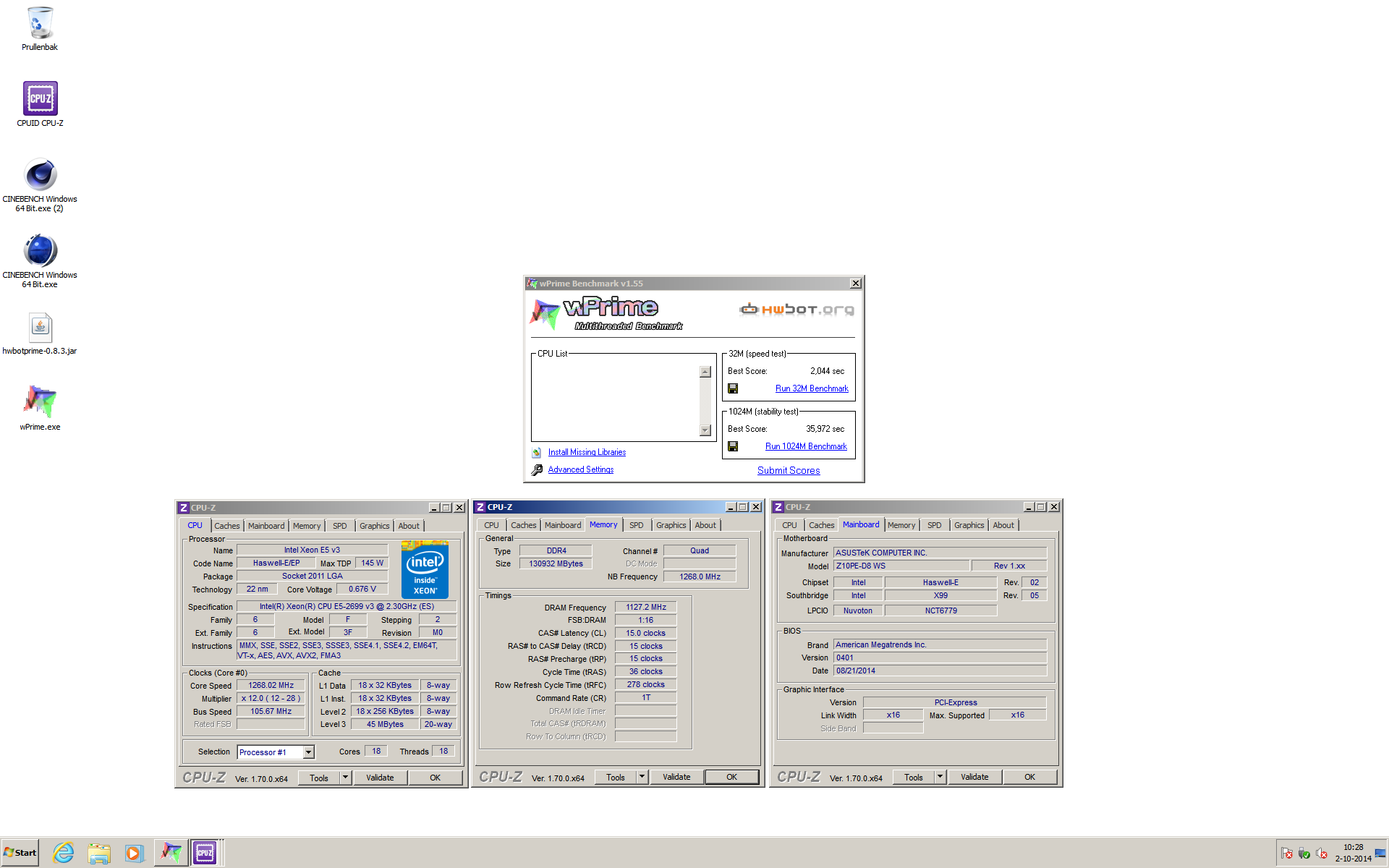Click the volume tray icon
Screen dimensions: 1389x868
1321,854
